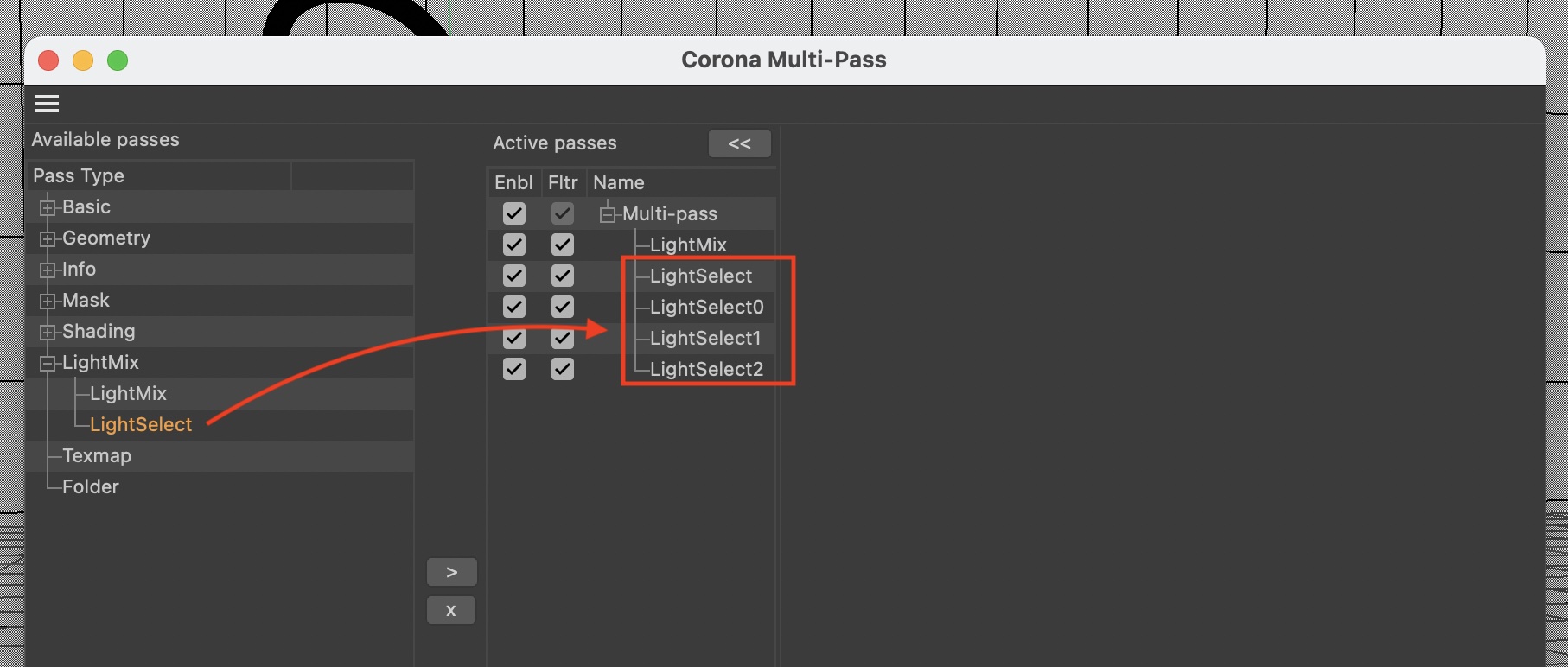Select the Texmap pass type
This screenshot has width=1568, height=667.
click(97, 455)
